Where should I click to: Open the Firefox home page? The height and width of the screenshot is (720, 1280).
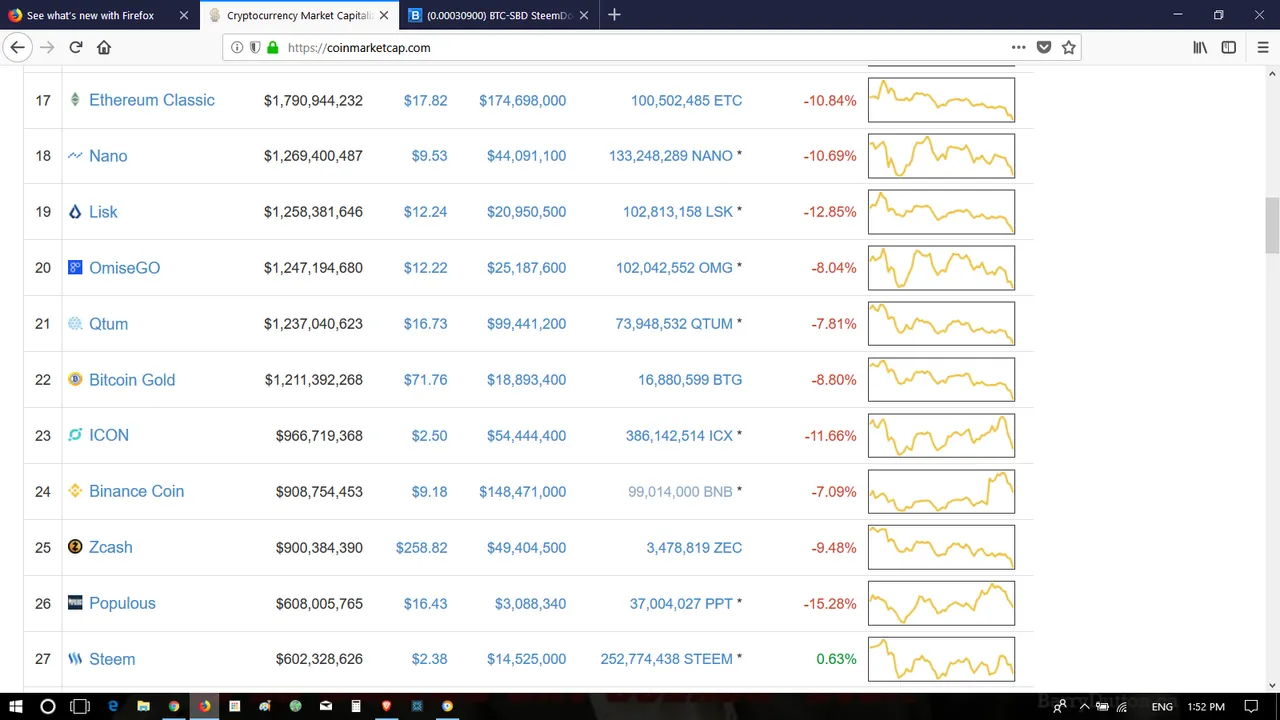click(104, 47)
